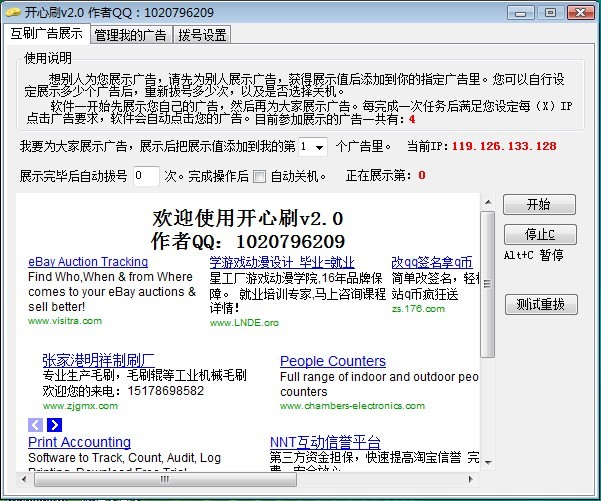The height and width of the screenshot is (501, 601).
Task: Open the 拨号设置 tab
Action: click(202, 35)
